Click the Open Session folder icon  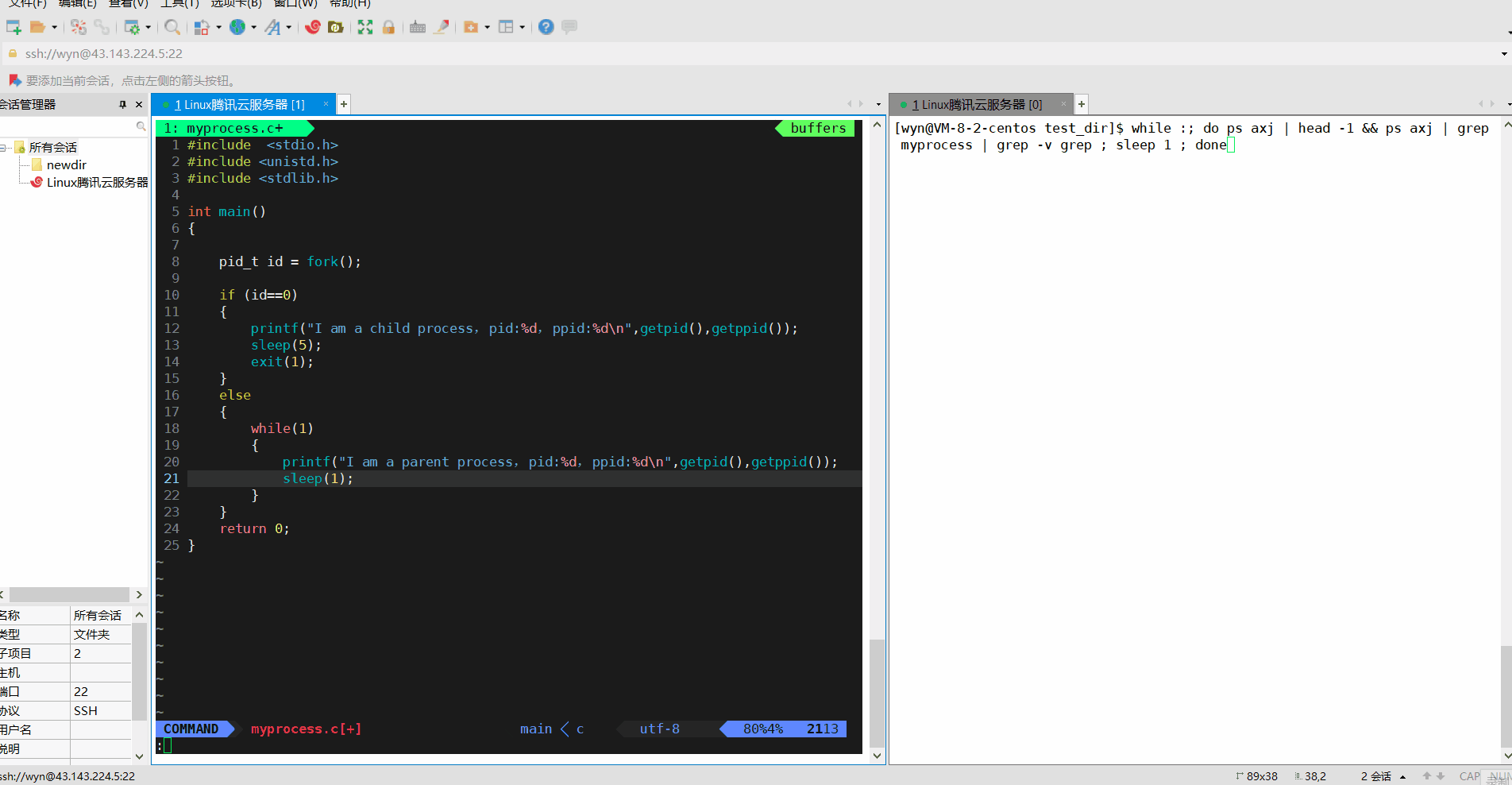[37, 27]
